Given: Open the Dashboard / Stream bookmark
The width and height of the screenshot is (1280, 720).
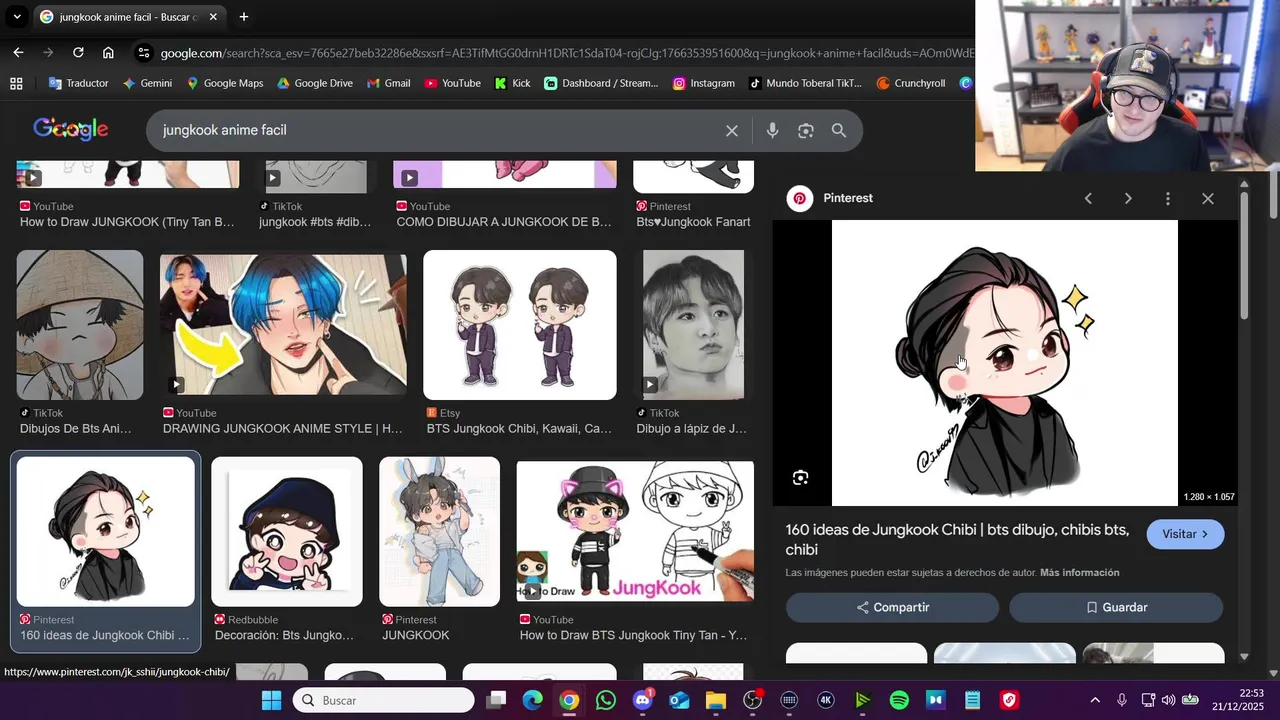Looking at the screenshot, I should (x=601, y=83).
